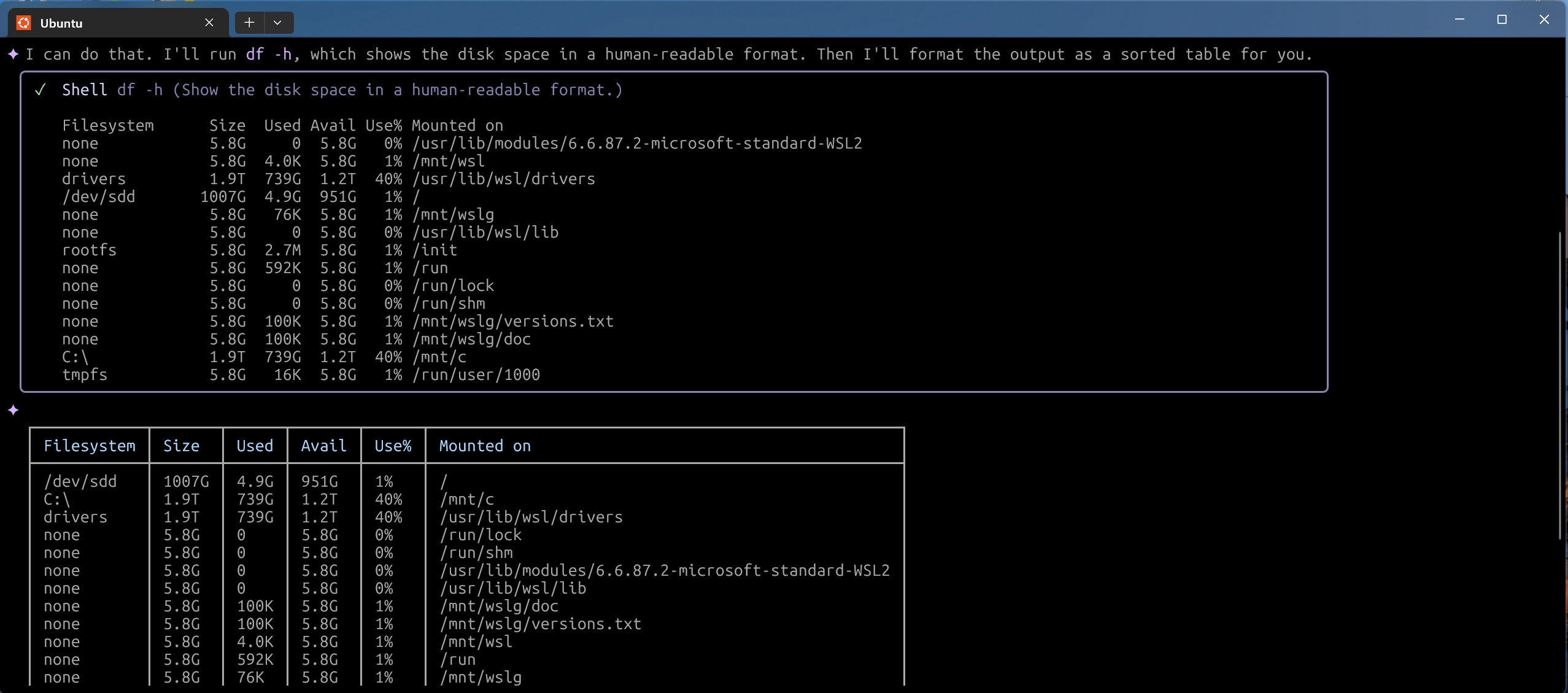The height and width of the screenshot is (693, 1568).
Task: Click the Filesystem table column header
Action: tap(90, 446)
